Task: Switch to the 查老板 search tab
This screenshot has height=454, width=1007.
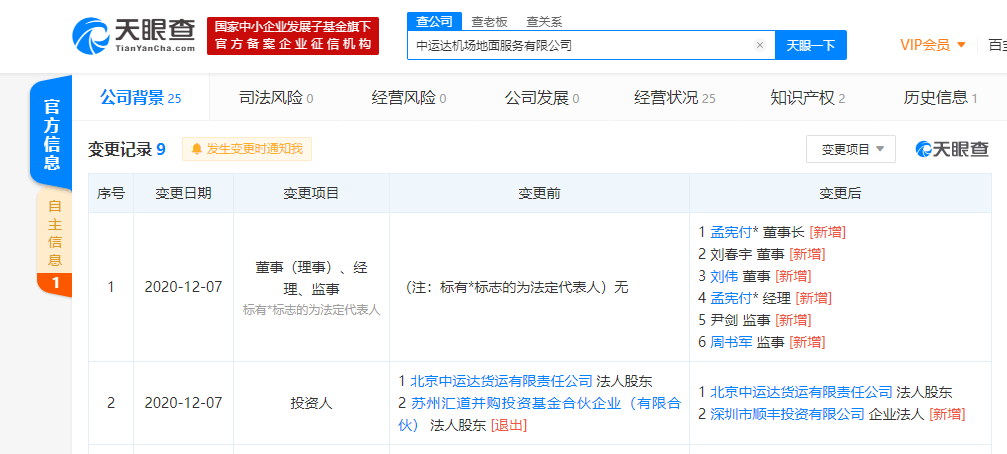Action: (489, 22)
